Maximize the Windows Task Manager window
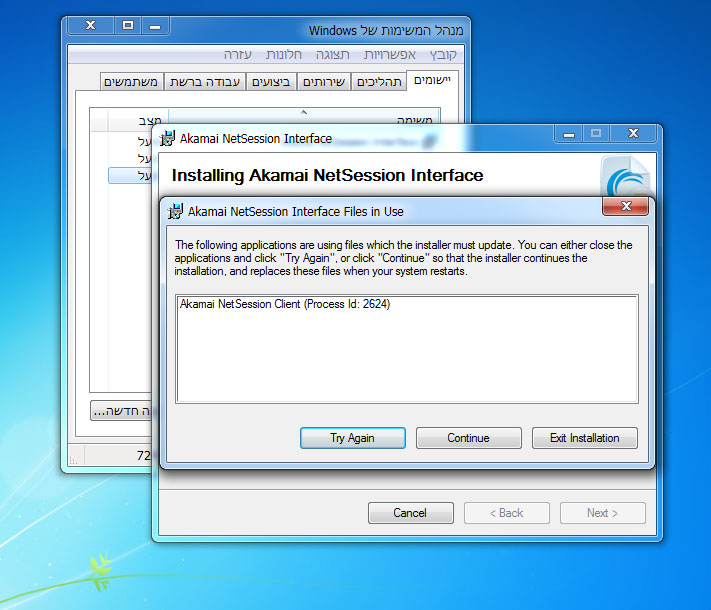This screenshot has width=711, height=610. click(x=128, y=25)
